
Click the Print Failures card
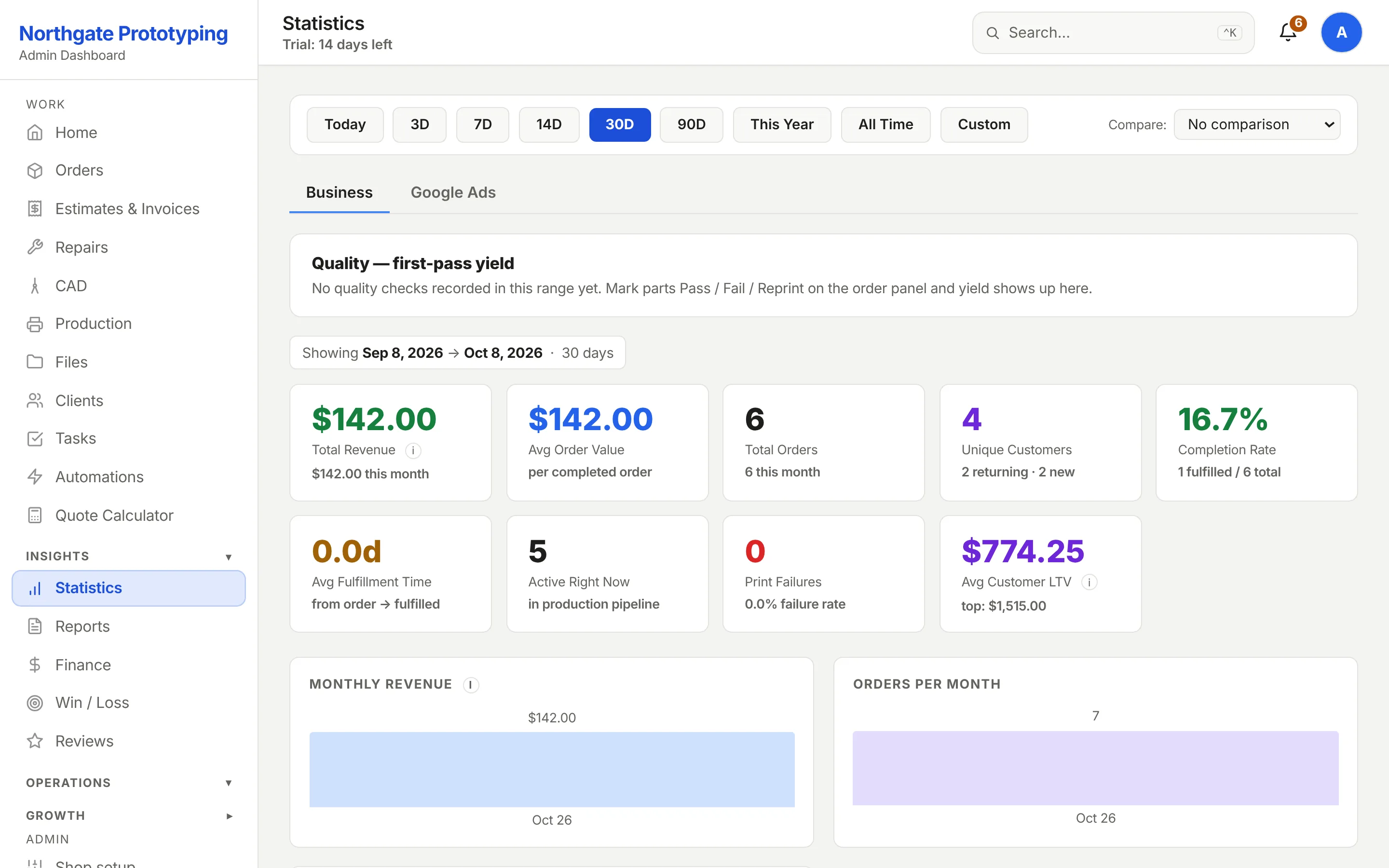(x=824, y=574)
